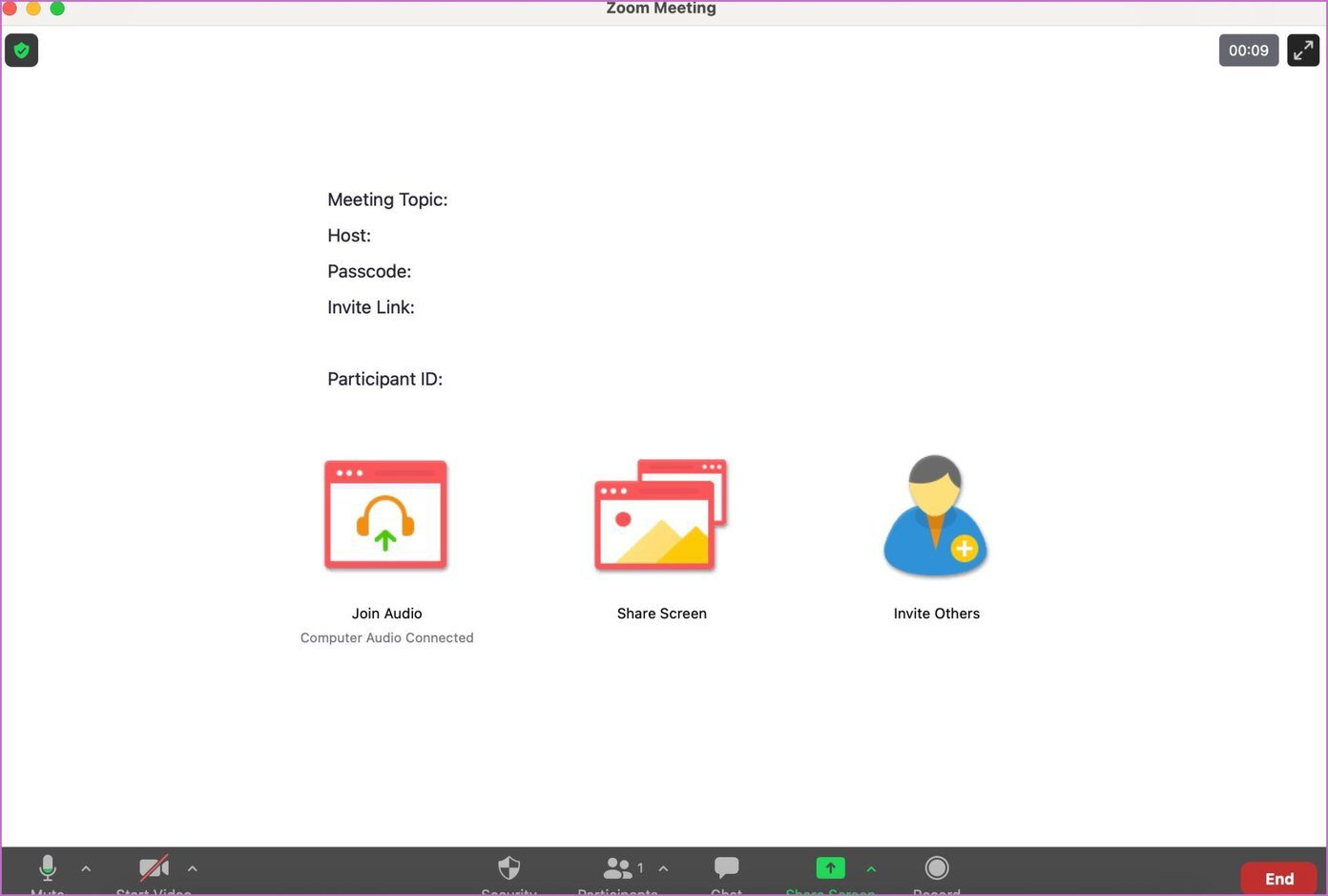Open the Participants panel icon
The height and width of the screenshot is (896, 1328).
(x=617, y=868)
